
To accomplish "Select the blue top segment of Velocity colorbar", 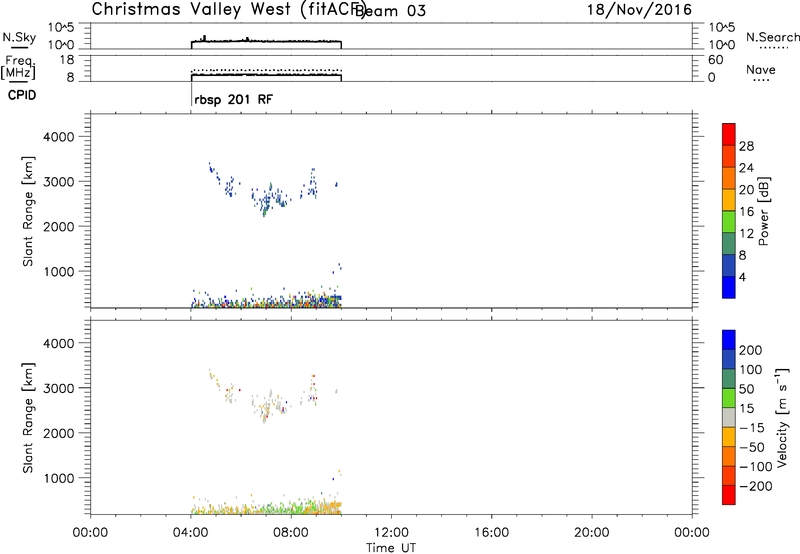I will coord(729,340).
